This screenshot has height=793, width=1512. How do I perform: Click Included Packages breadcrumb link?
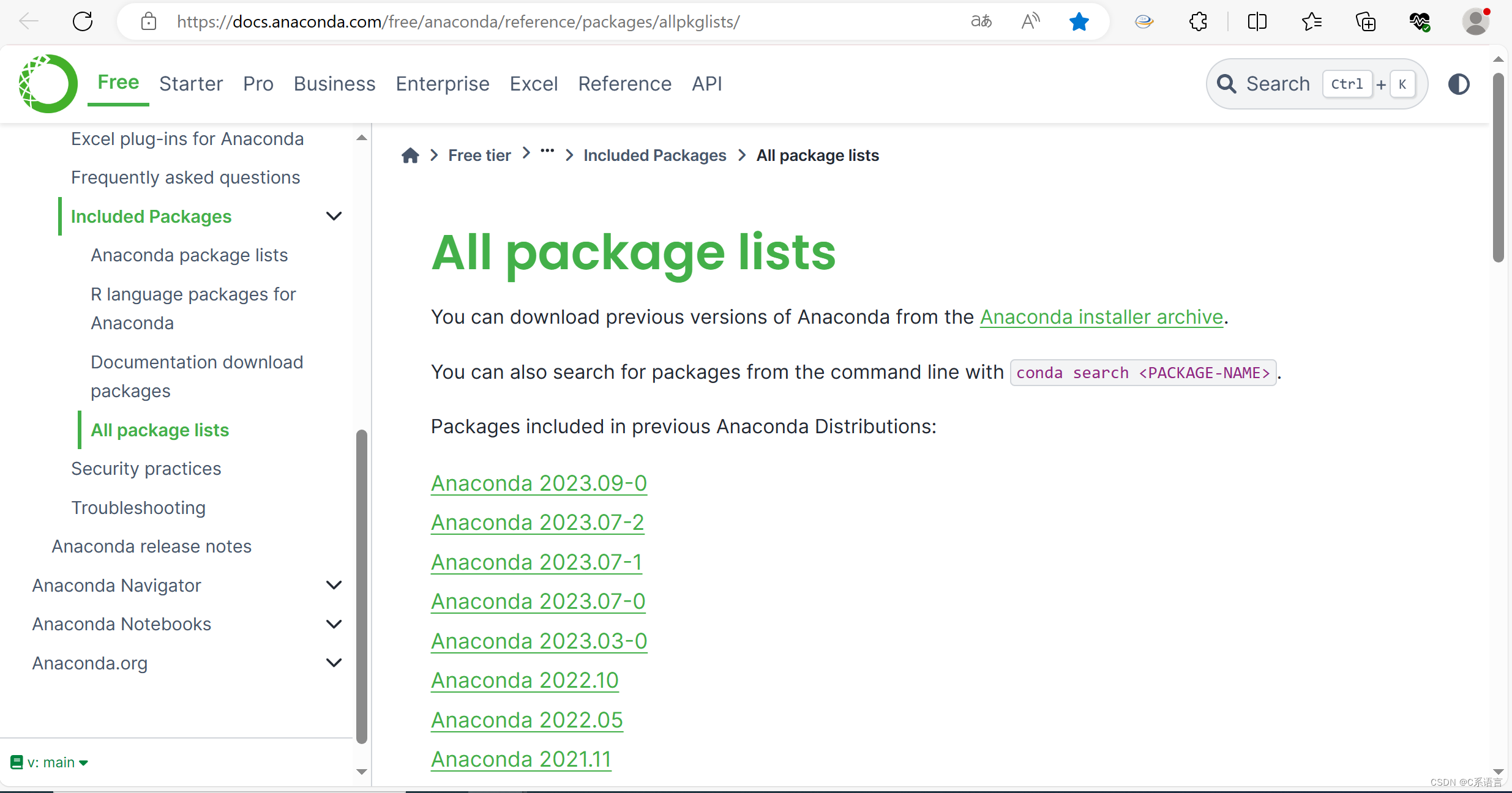[654, 155]
